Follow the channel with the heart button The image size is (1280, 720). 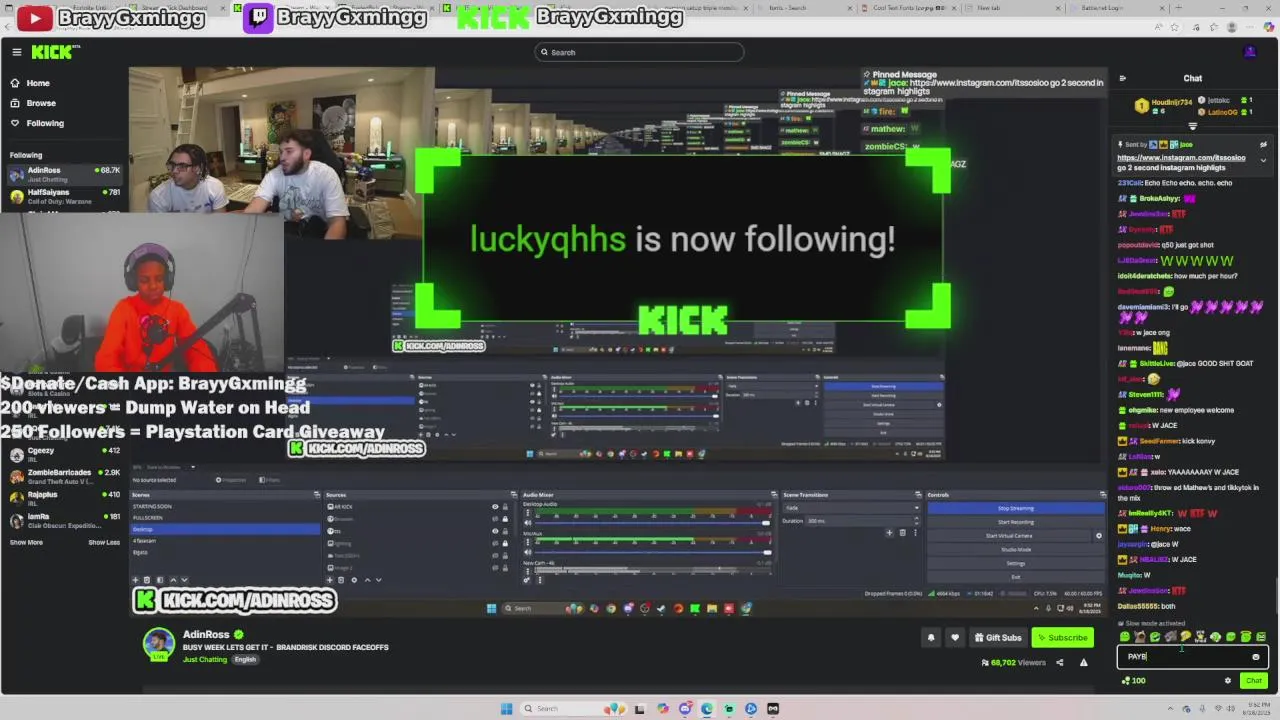(955, 637)
